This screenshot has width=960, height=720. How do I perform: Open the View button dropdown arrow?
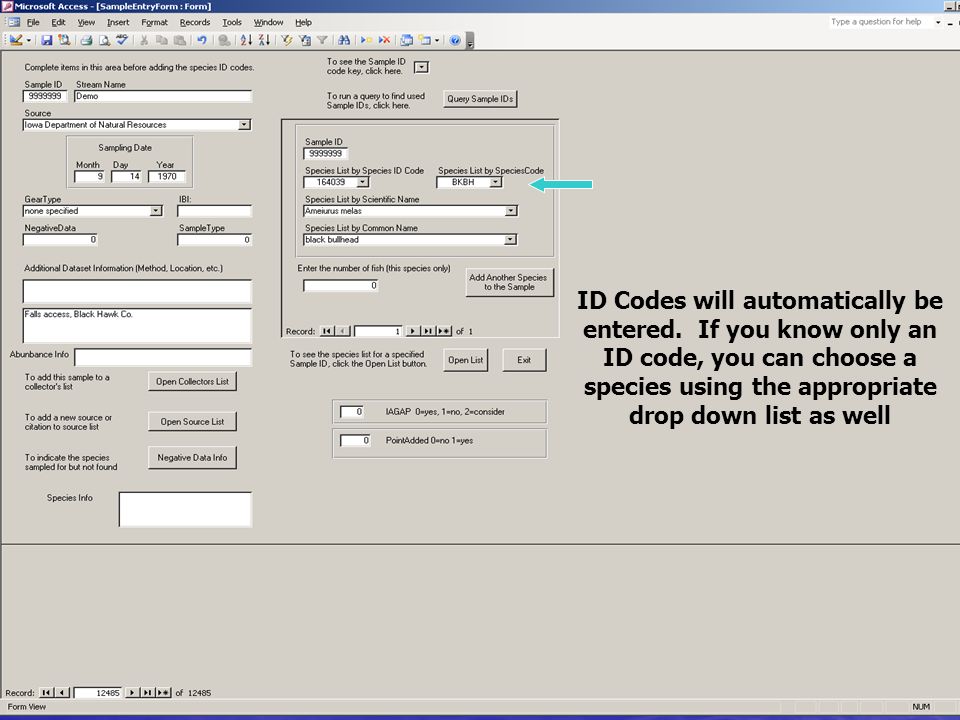pyautogui.click(x=28, y=40)
